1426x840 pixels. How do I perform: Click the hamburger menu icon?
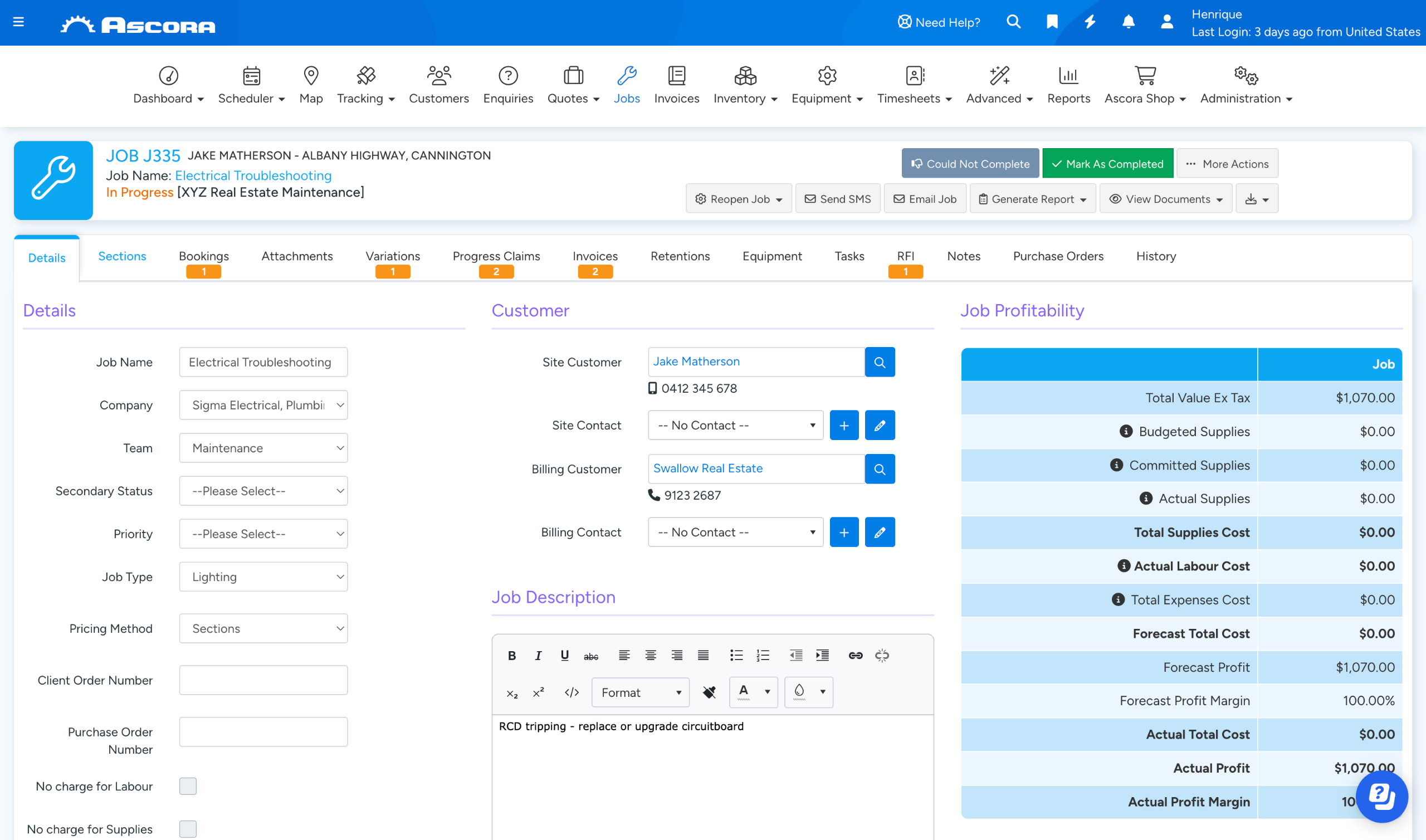18,22
